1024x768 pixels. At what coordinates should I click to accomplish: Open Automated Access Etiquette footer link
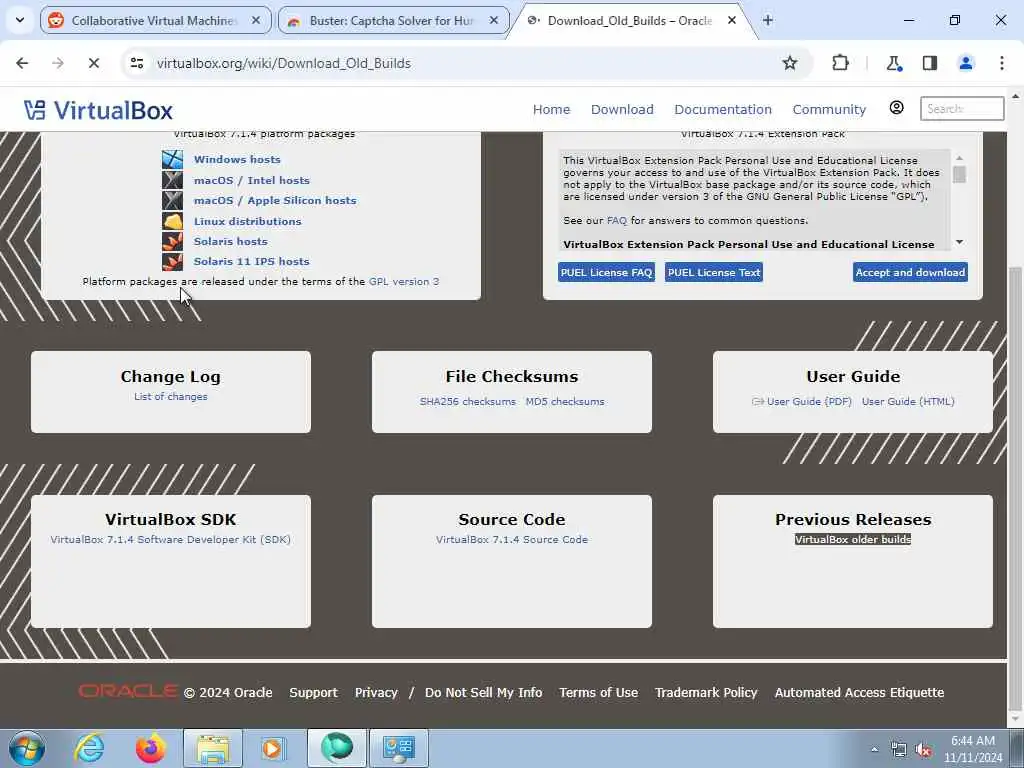859,692
